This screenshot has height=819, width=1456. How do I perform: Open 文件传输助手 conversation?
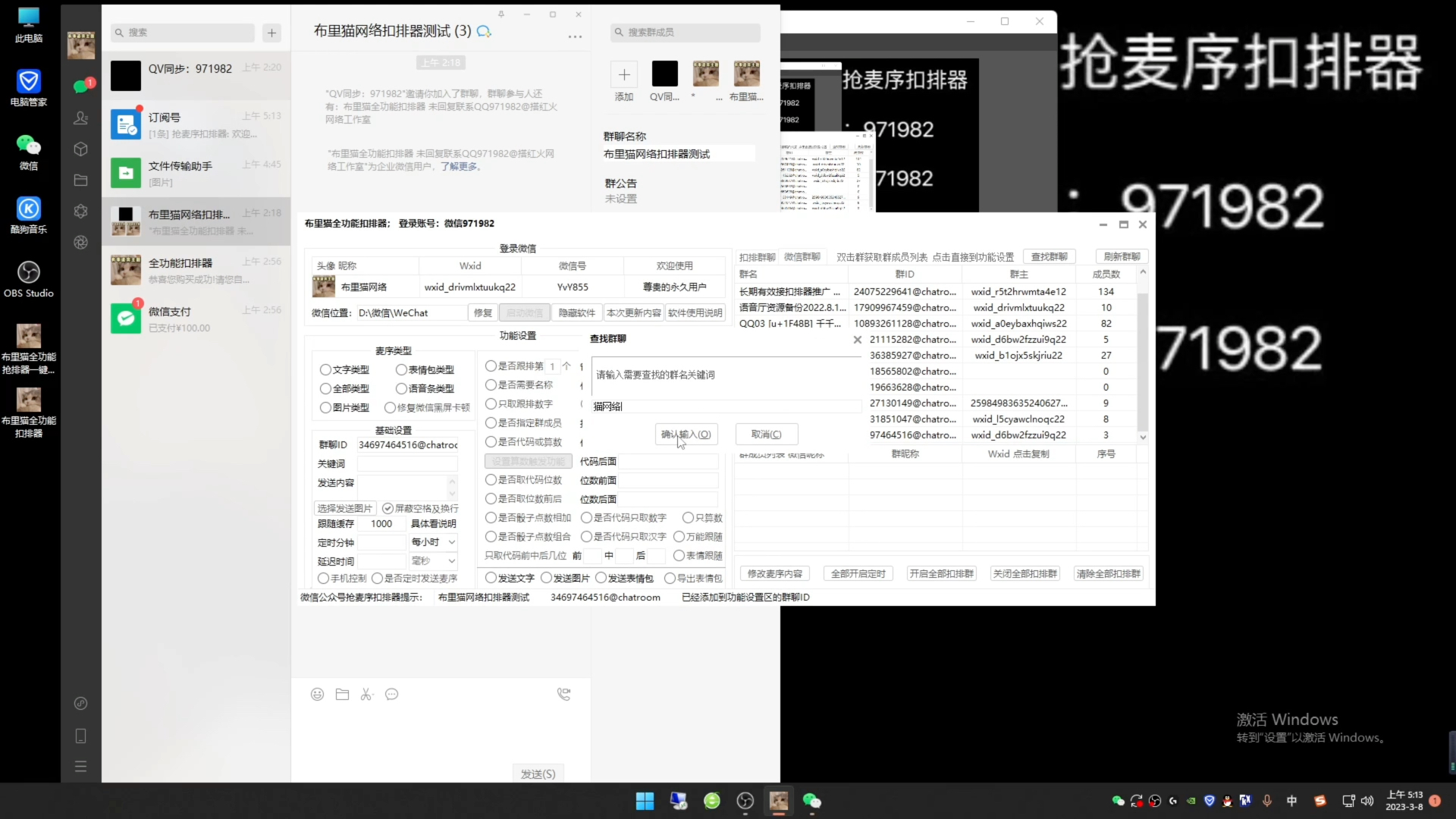coord(196,173)
